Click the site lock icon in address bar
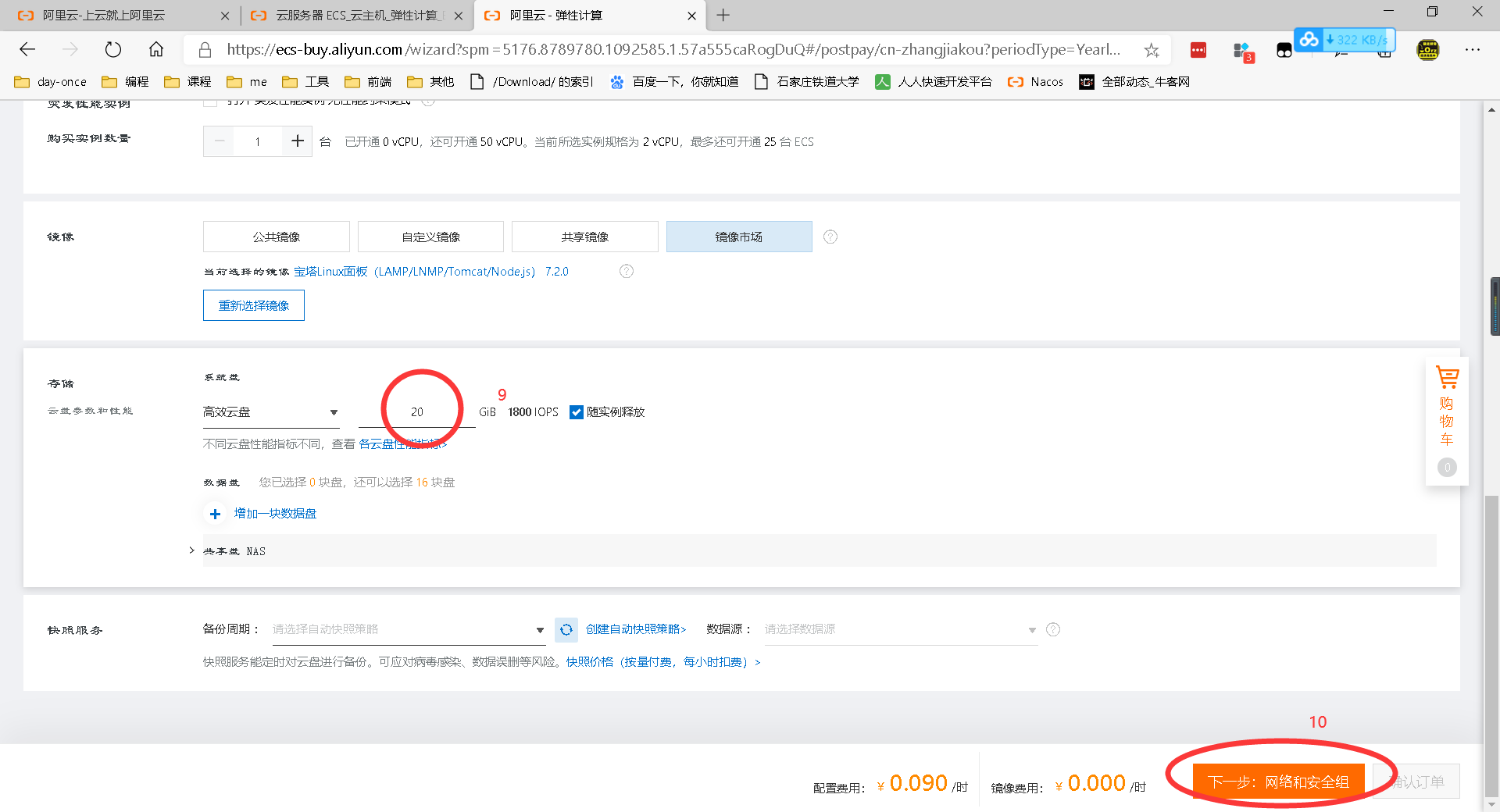The height and width of the screenshot is (812, 1500). pos(205,50)
